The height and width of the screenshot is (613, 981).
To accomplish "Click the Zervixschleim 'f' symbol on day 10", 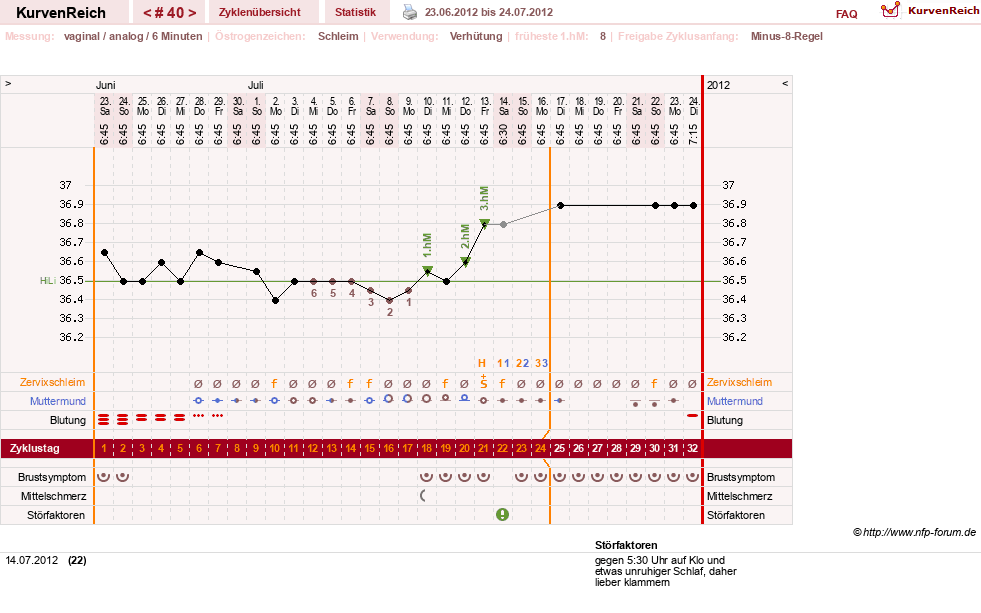I will coord(275,383).
